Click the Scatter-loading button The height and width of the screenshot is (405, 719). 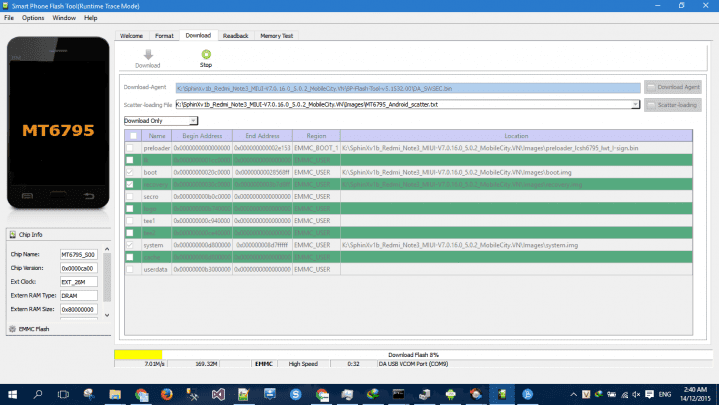click(673, 105)
